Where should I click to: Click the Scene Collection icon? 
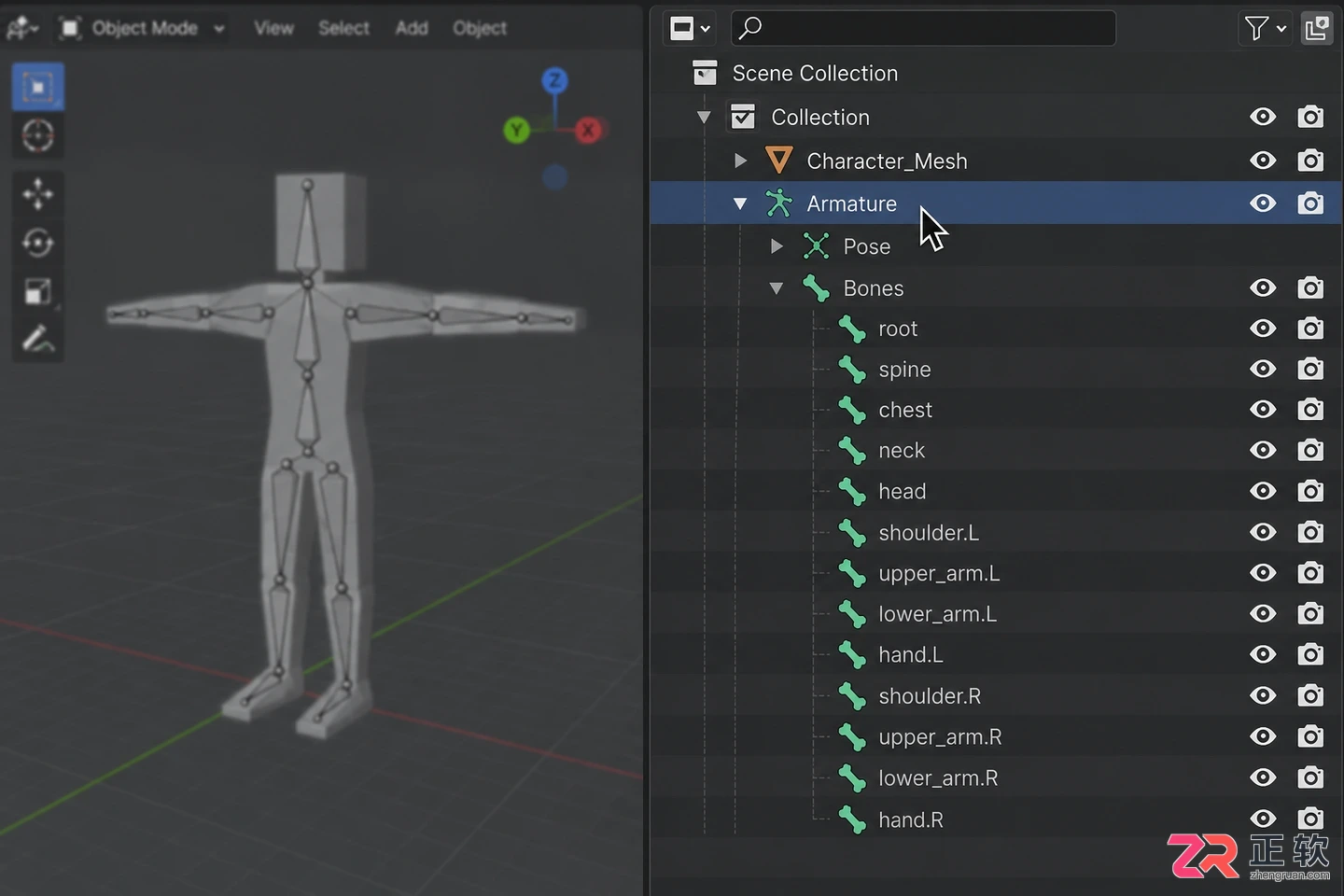click(x=705, y=73)
